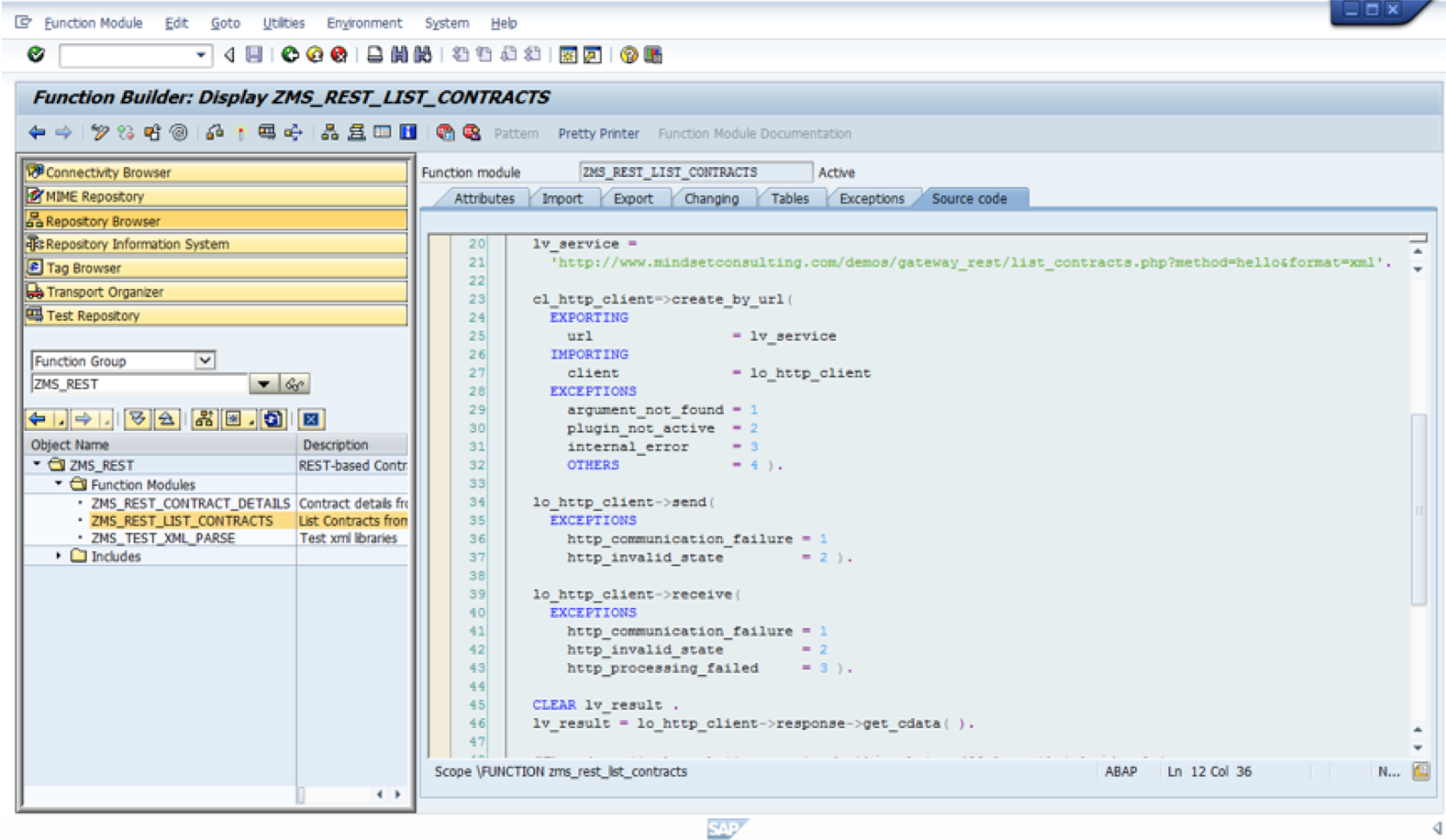Image resolution: width=1446 pixels, height=840 pixels.
Task: Switch to the Tables tab
Action: click(790, 198)
